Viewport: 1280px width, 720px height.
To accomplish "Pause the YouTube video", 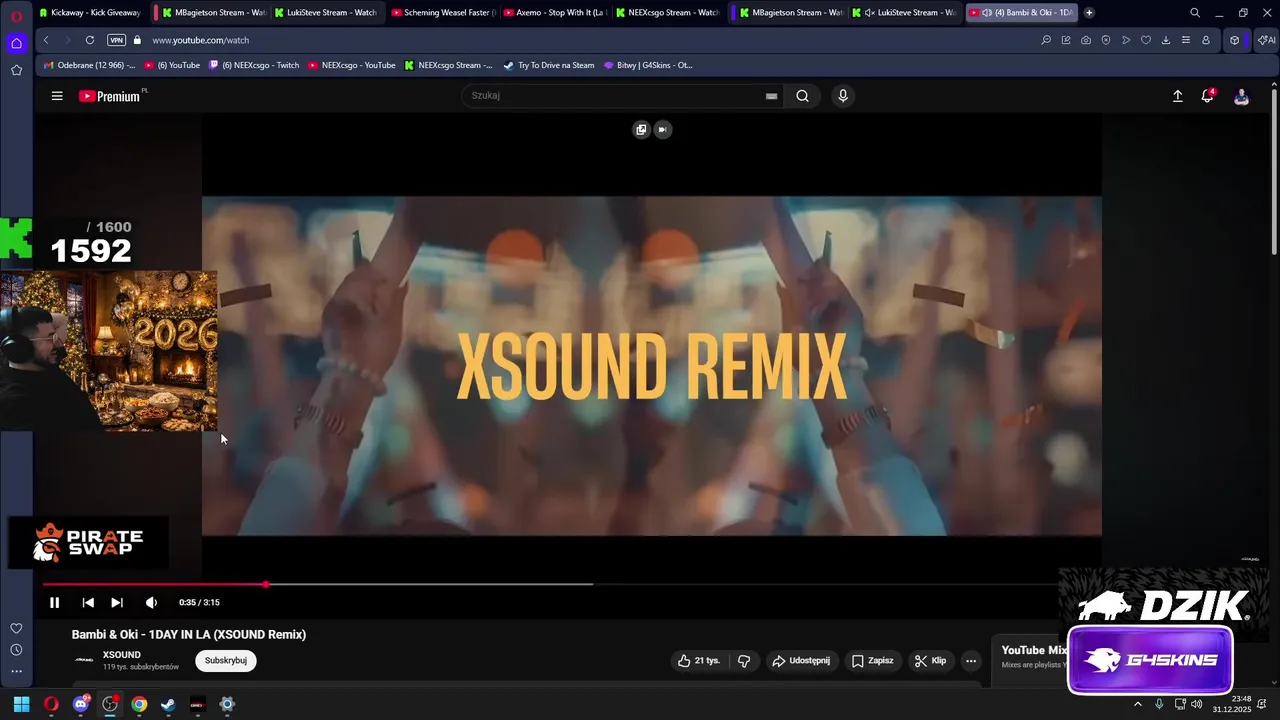I will [54, 602].
